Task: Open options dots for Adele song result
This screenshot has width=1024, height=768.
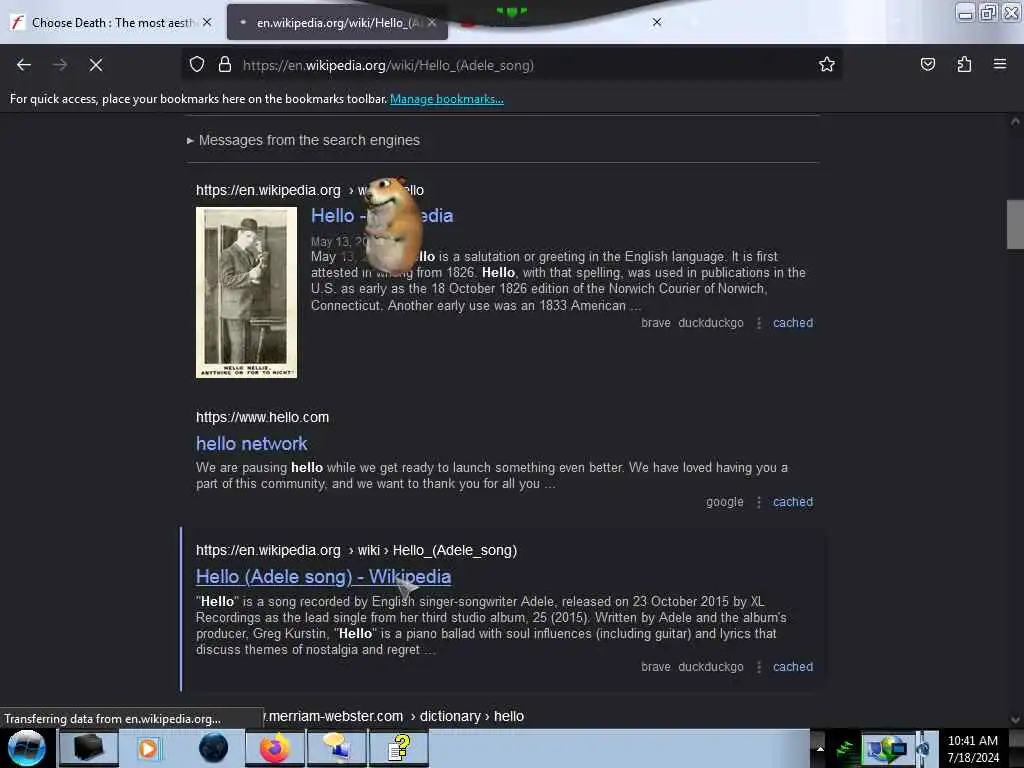Action: click(x=759, y=667)
